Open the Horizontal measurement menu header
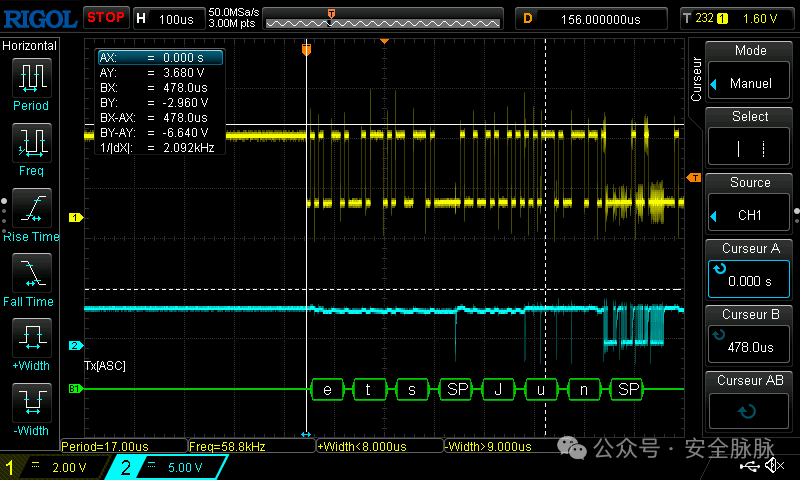This screenshot has width=800, height=480. 30,46
